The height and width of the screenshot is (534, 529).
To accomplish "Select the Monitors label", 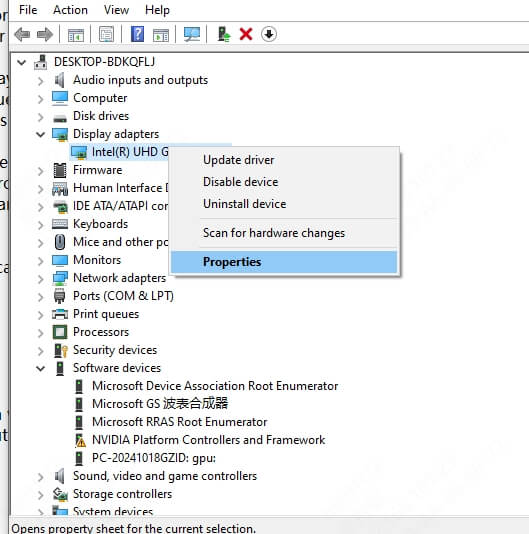I will coord(97,260).
